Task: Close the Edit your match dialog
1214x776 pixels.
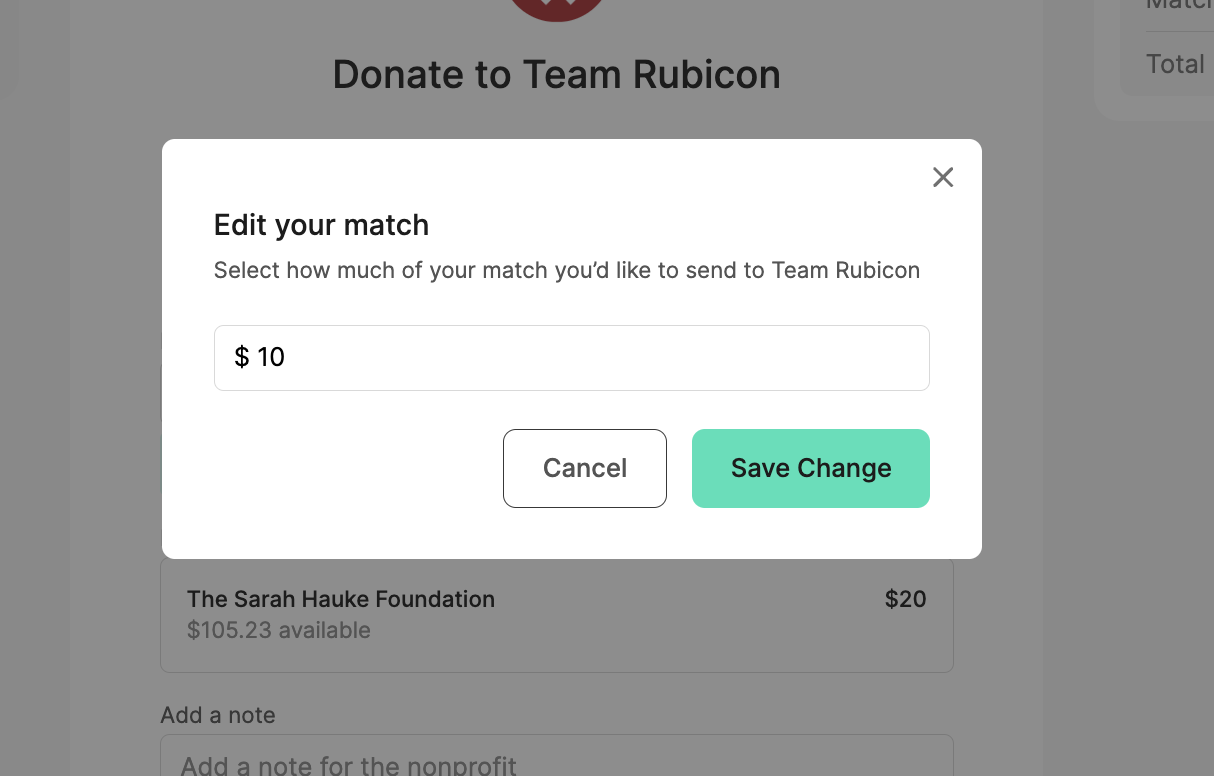Action: click(943, 177)
